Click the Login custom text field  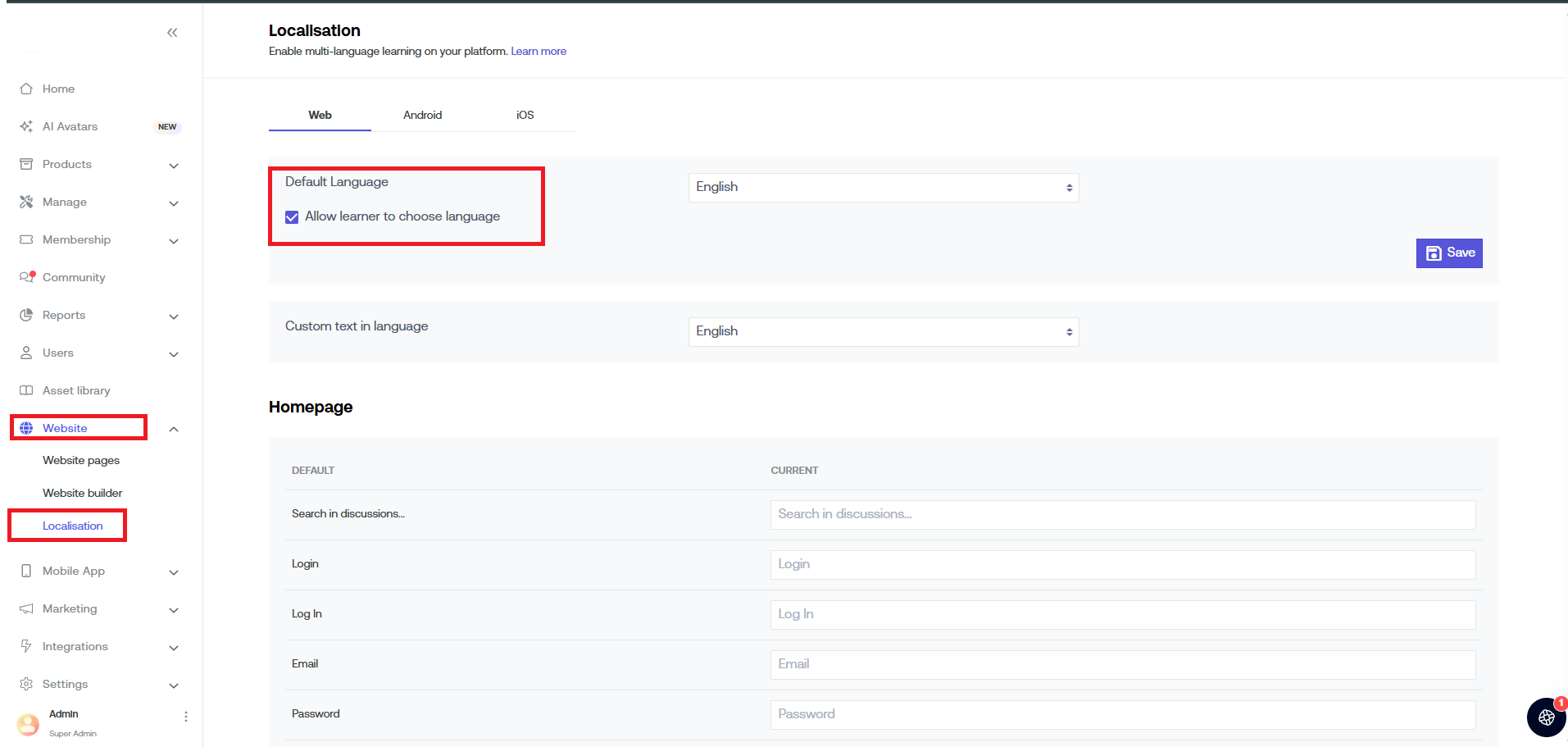(1122, 565)
